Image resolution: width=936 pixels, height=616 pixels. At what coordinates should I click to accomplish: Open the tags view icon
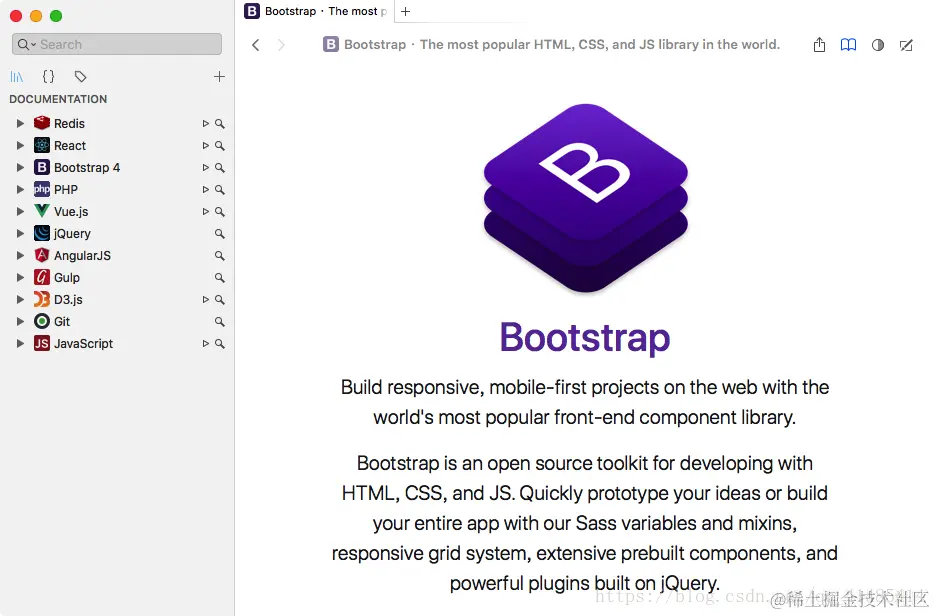(x=80, y=76)
